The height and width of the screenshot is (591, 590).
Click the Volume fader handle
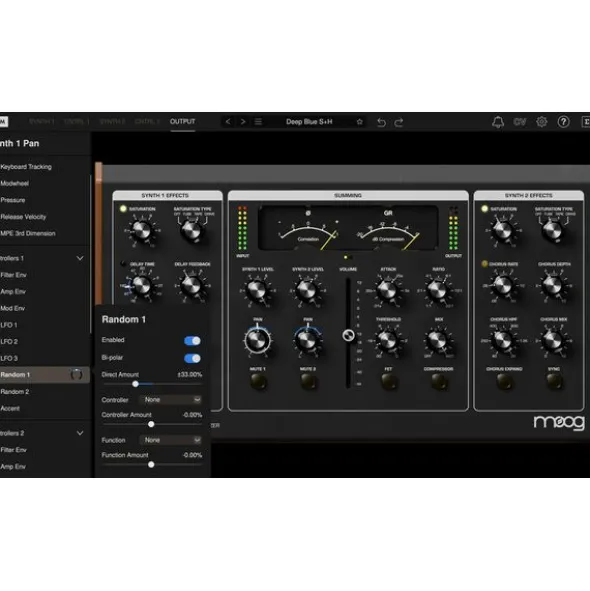click(348, 335)
